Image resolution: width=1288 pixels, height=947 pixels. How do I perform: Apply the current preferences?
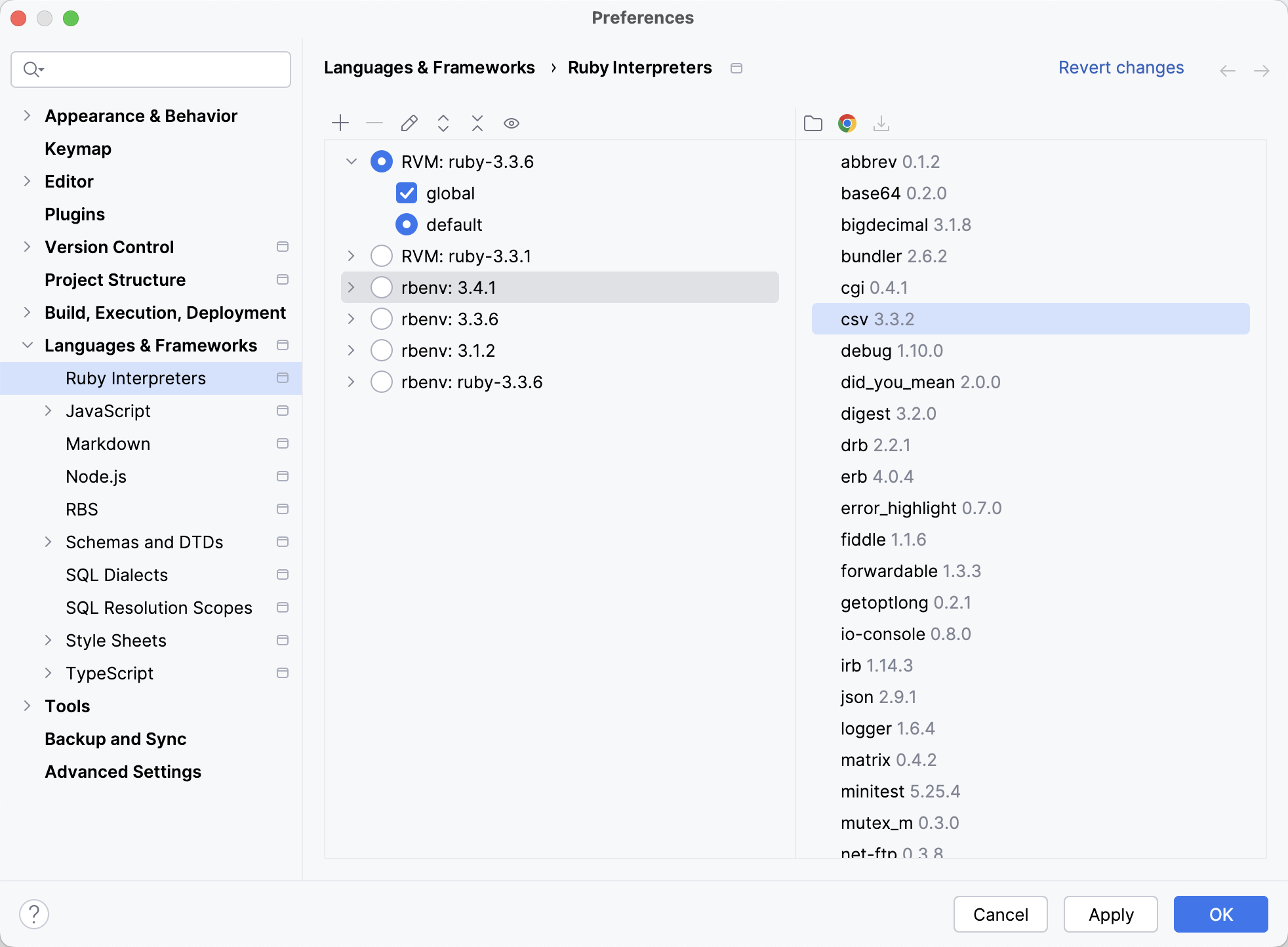[1110, 914]
